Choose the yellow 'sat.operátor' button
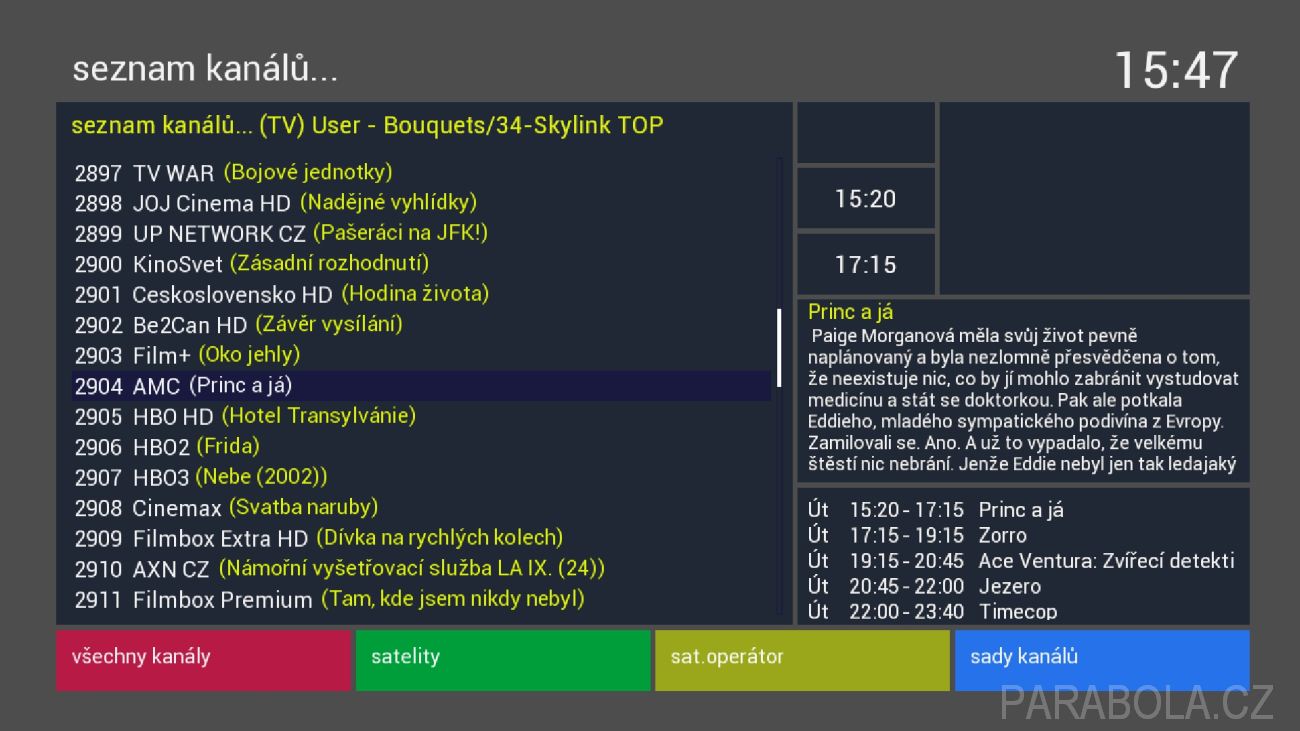This screenshot has width=1300, height=731. click(802, 660)
